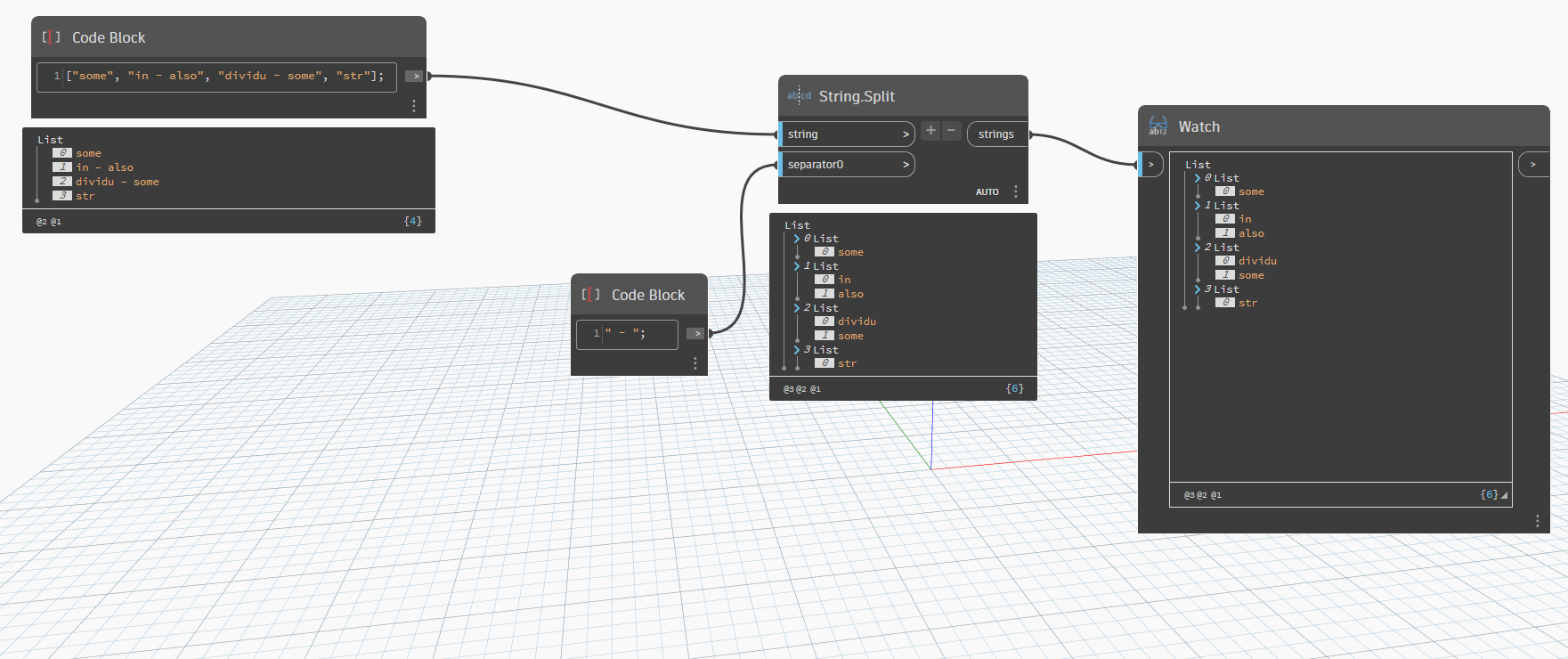Collapse "0 List" in the String.Split preview

(x=797, y=239)
